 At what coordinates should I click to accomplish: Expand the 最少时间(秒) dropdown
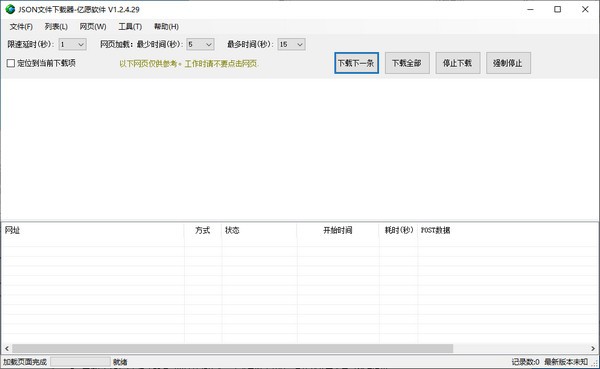click(x=201, y=44)
